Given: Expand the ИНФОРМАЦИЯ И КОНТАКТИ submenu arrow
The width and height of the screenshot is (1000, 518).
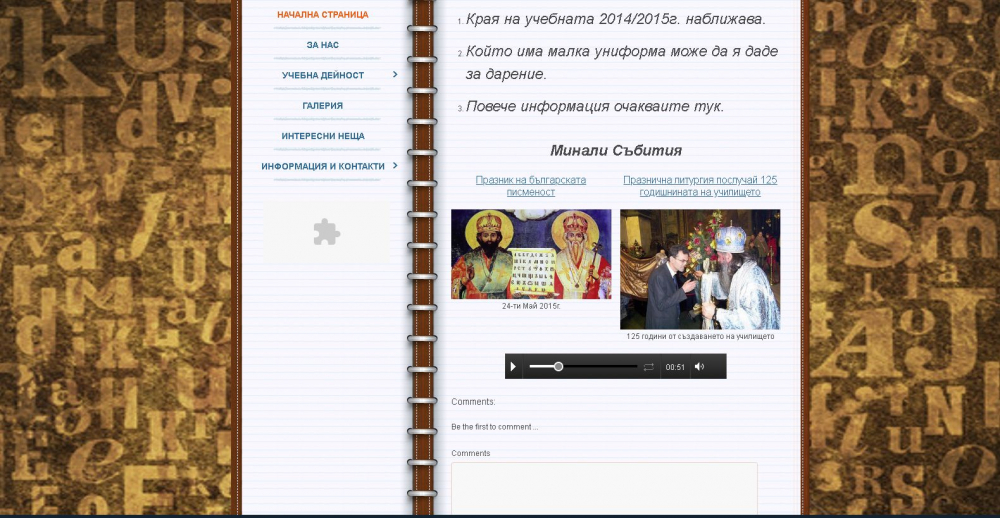Looking at the screenshot, I should (x=395, y=166).
